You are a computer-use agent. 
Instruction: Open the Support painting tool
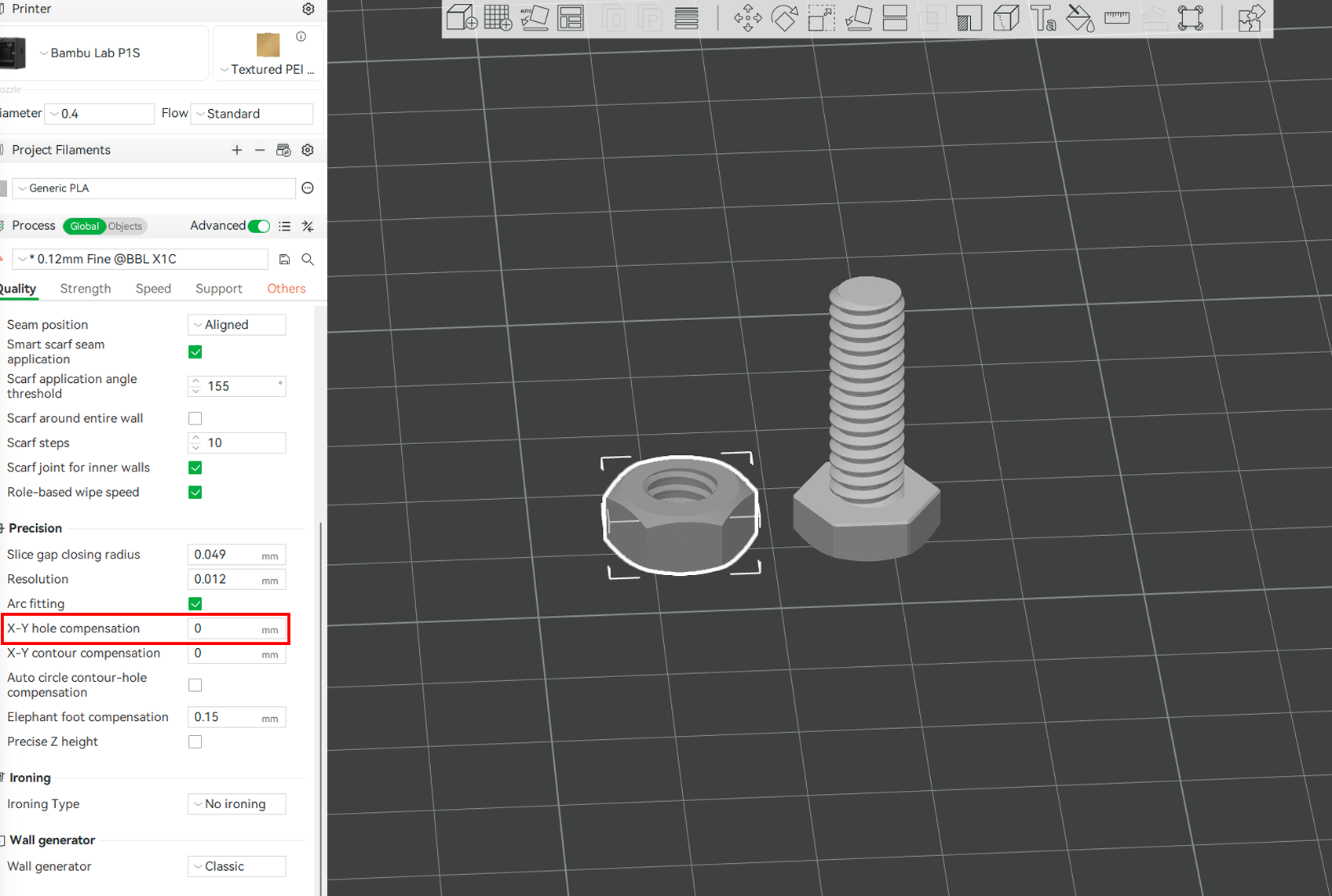click(969, 17)
